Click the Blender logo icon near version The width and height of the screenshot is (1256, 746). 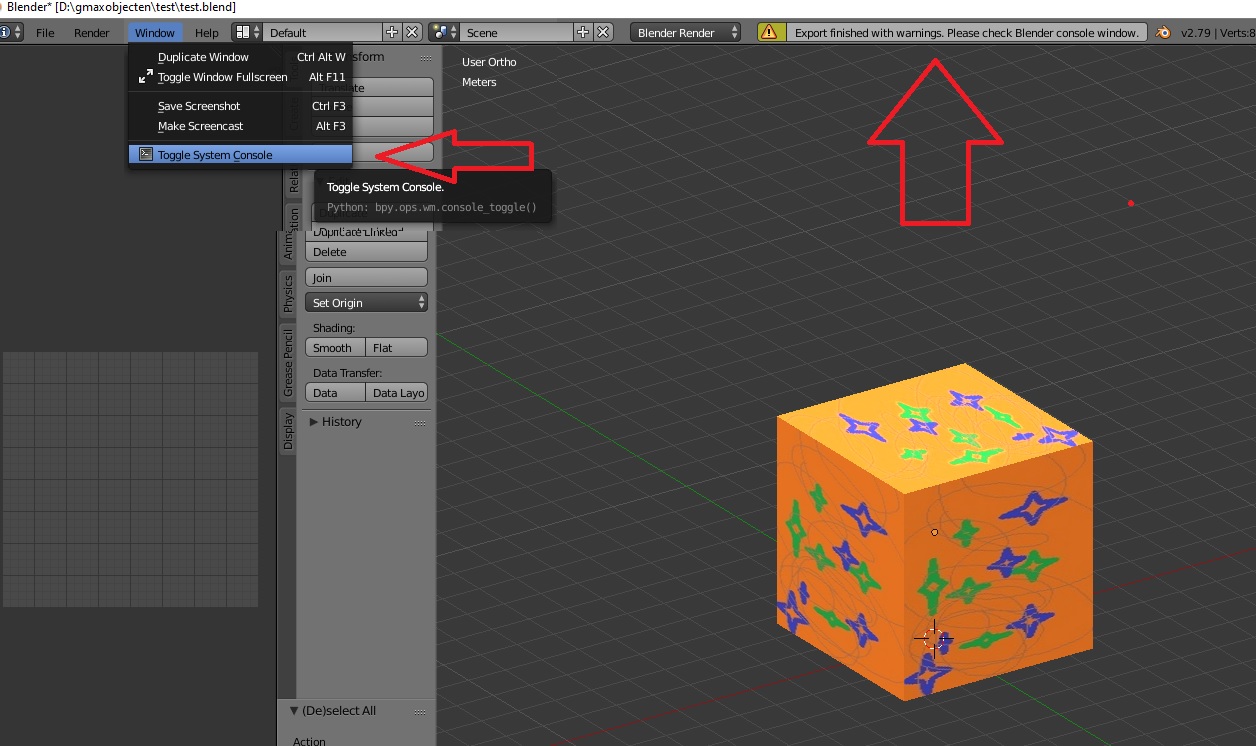[1163, 32]
